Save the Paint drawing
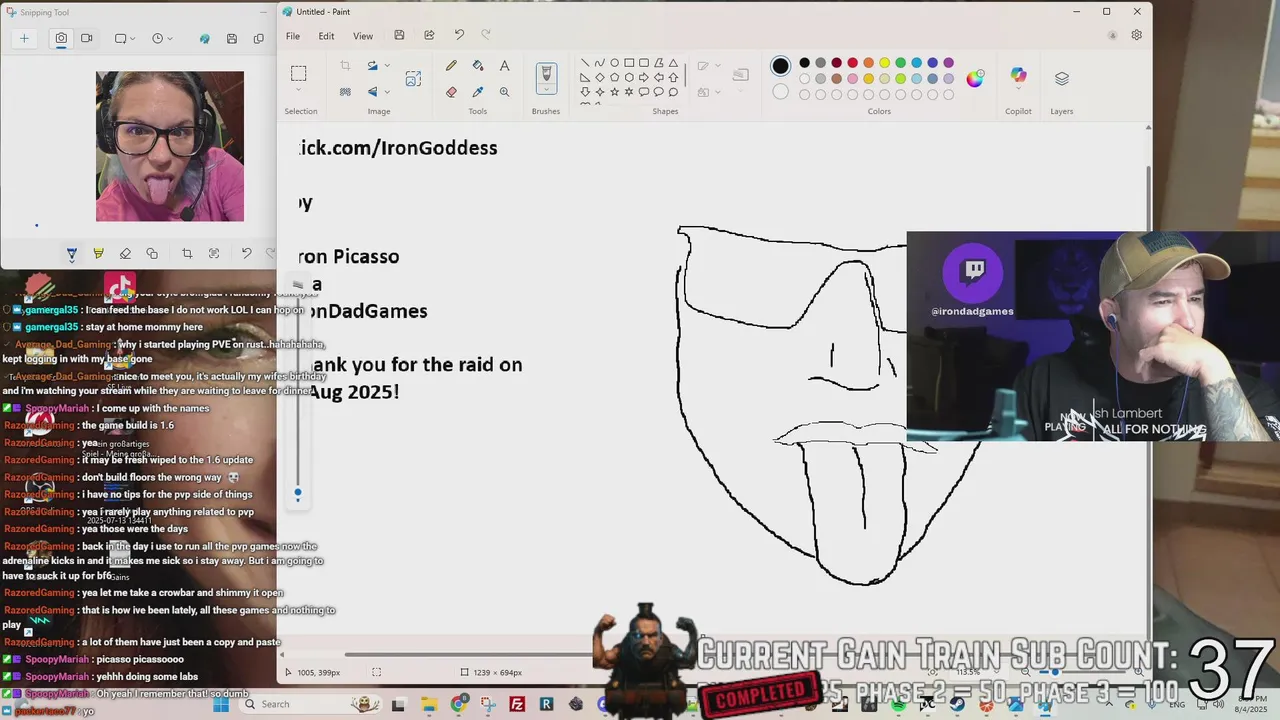Image resolution: width=1280 pixels, height=720 pixels. pyautogui.click(x=399, y=36)
